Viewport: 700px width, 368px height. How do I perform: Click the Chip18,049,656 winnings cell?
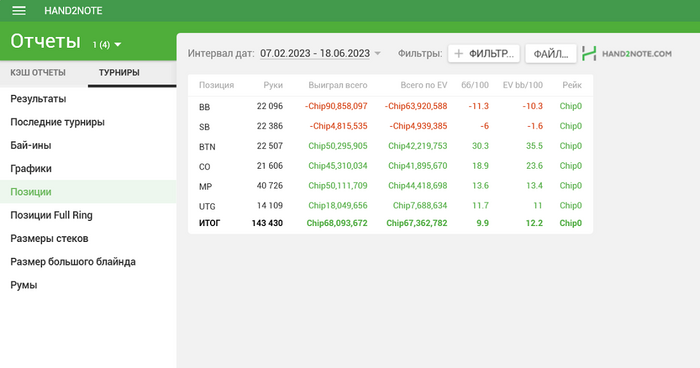pos(338,205)
